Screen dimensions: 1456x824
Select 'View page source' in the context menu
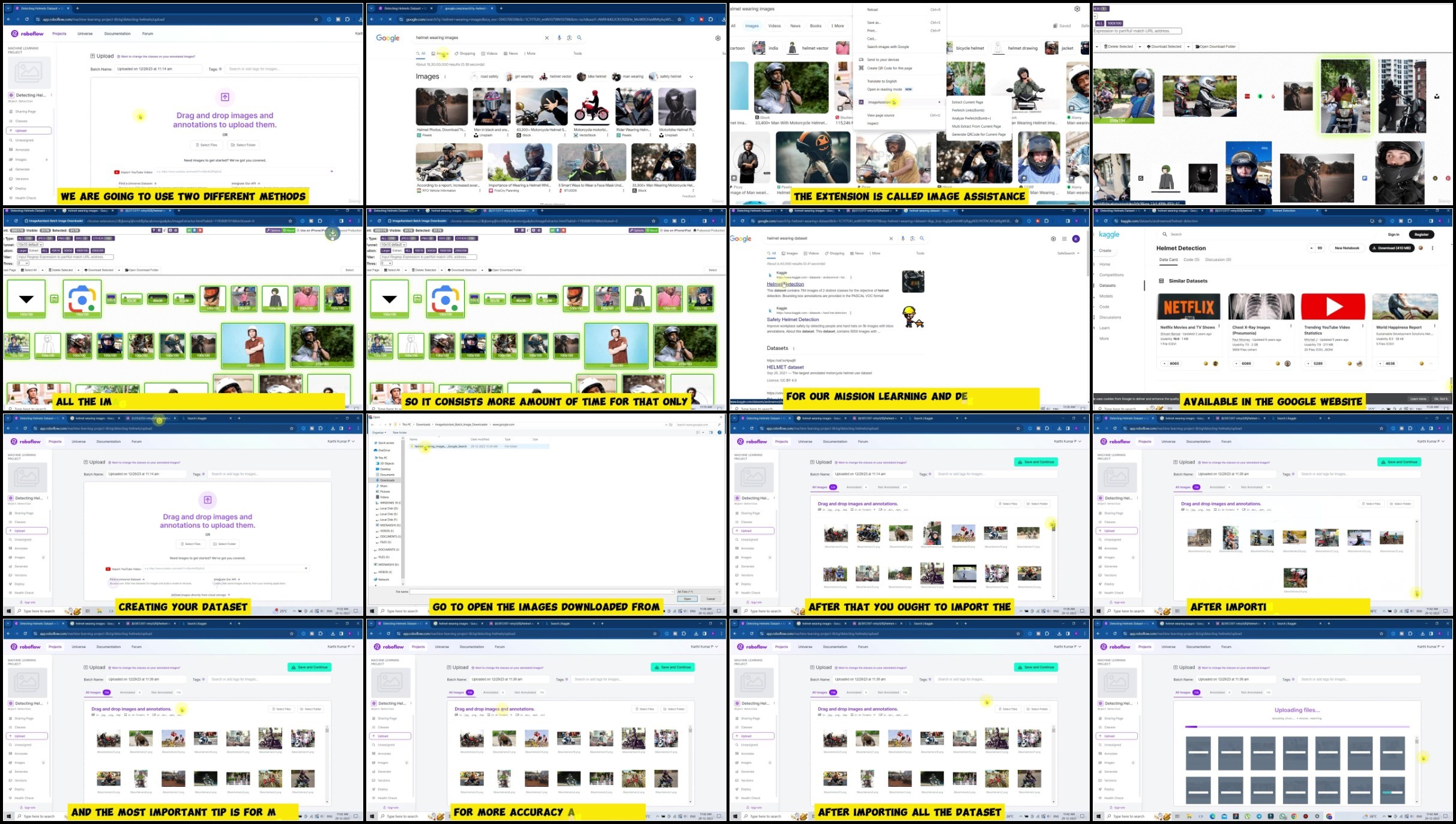pyautogui.click(x=881, y=115)
